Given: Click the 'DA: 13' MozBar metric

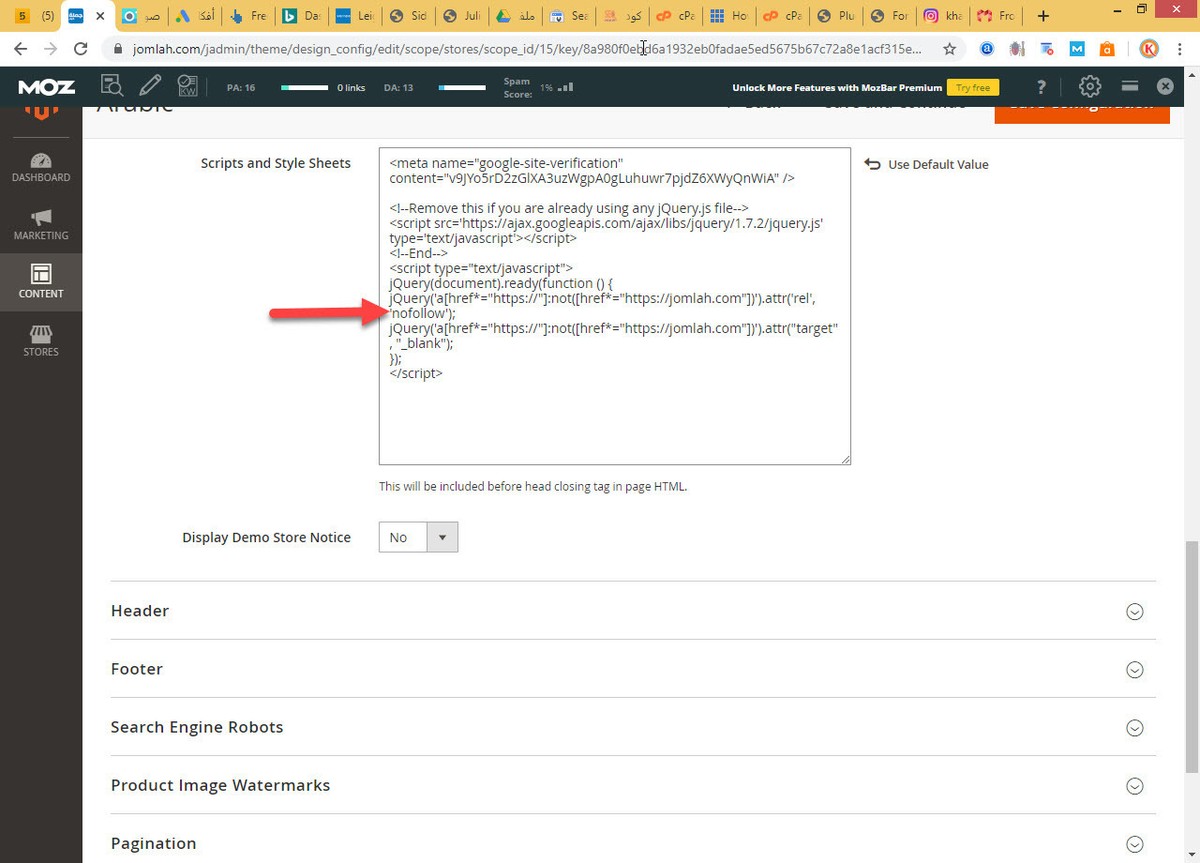Looking at the screenshot, I should click(x=398, y=87).
